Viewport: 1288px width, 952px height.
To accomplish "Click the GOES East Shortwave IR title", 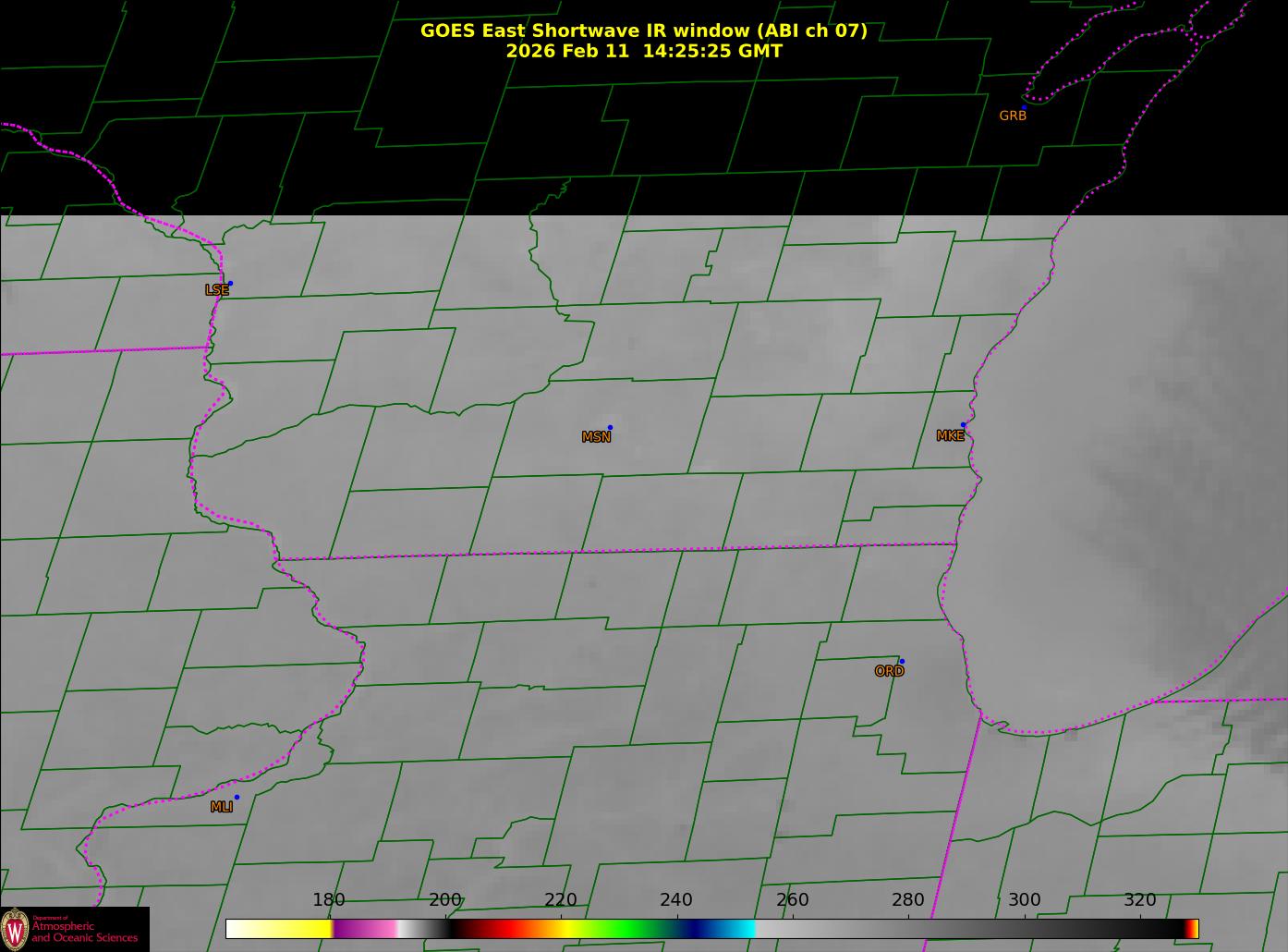I will (x=643, y=31).
